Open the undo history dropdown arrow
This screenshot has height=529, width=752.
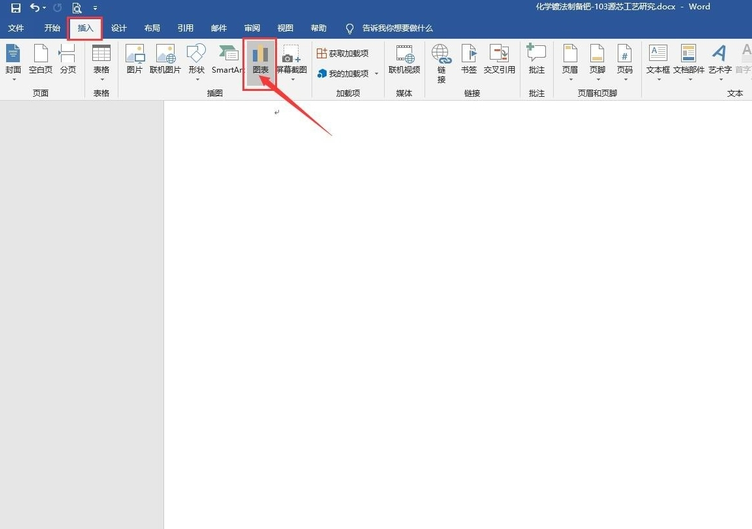pos(44,8)
